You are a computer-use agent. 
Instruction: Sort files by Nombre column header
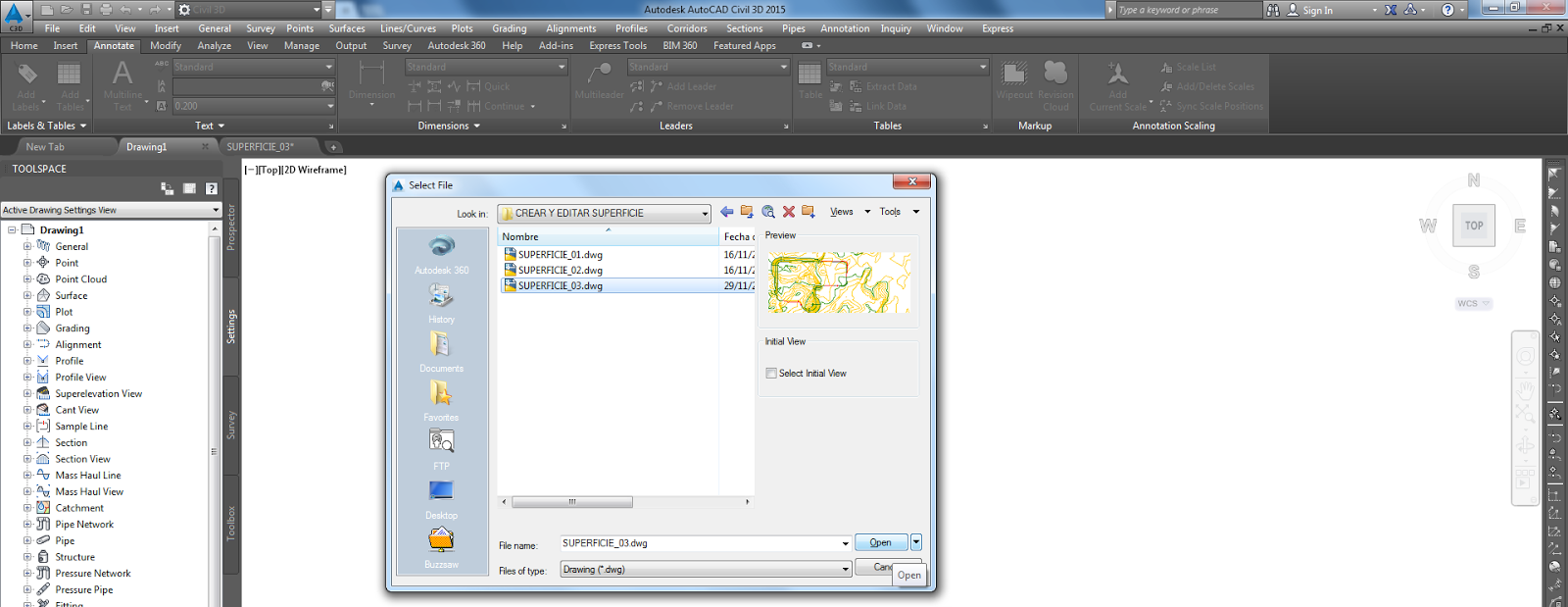point(609,236)
